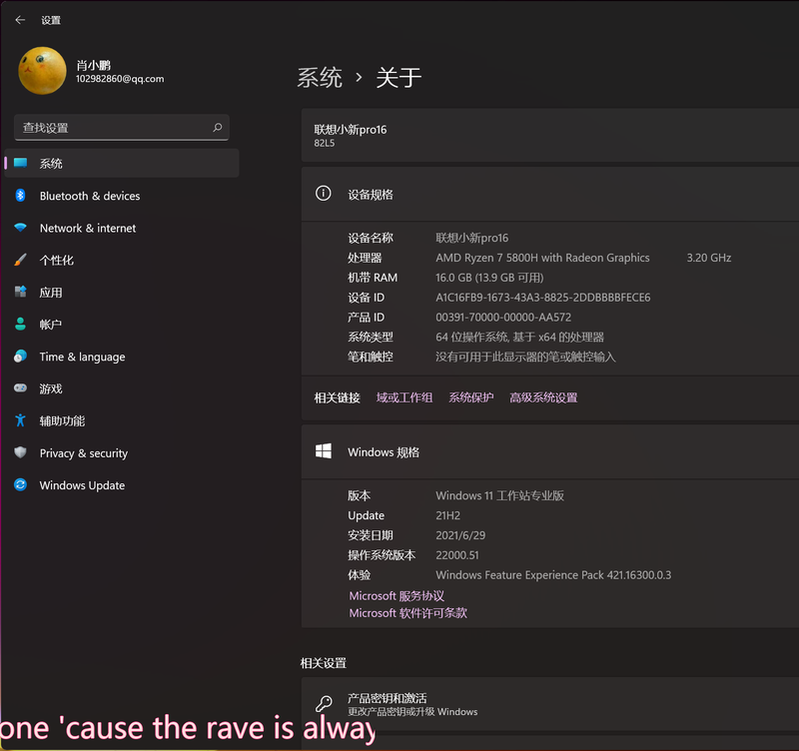Viewport: 799px width, 751px height.
Task: Click the key icon for 产品密钥和激活
Action: 324,704
